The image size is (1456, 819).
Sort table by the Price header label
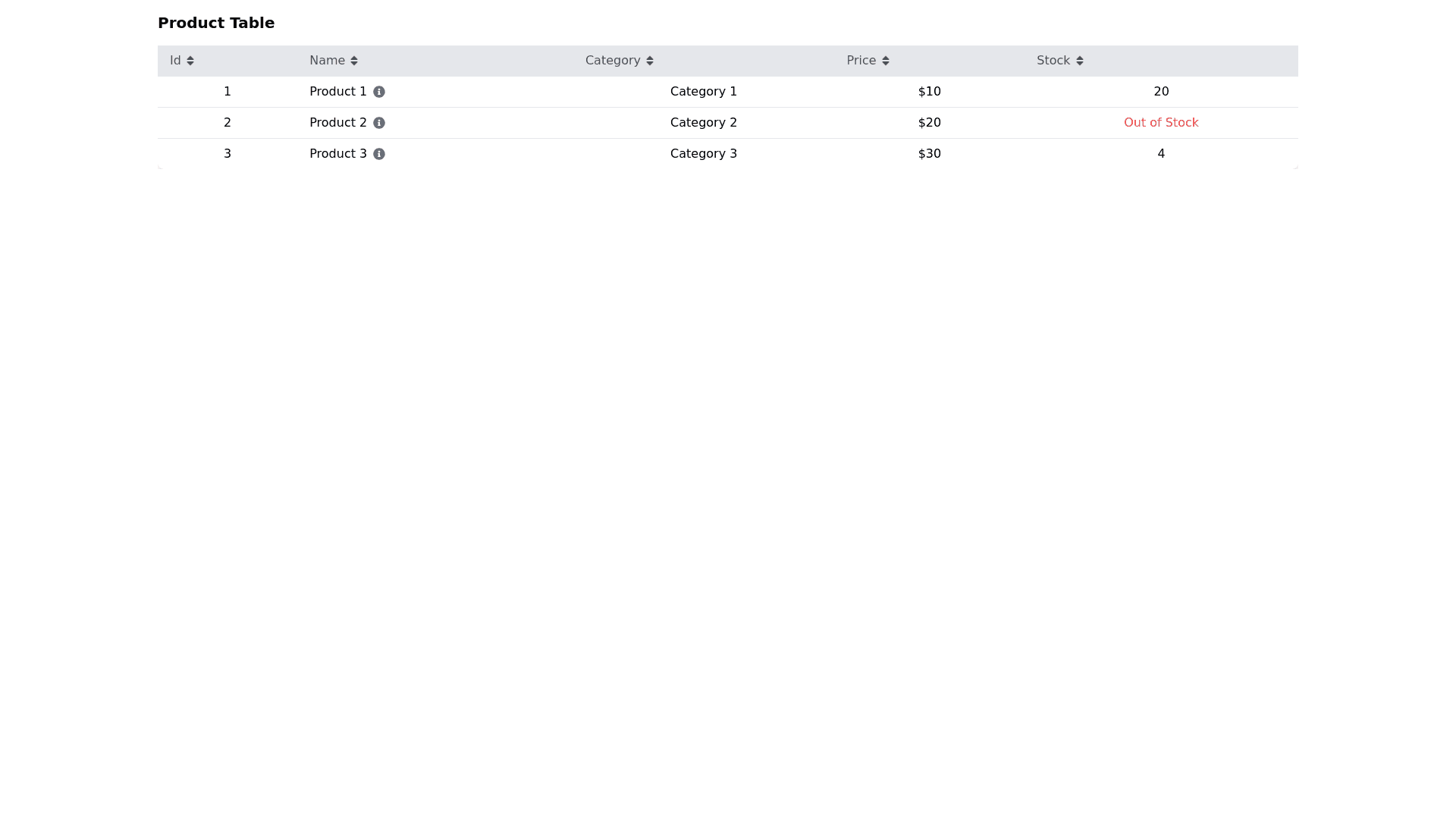(861, 61)
